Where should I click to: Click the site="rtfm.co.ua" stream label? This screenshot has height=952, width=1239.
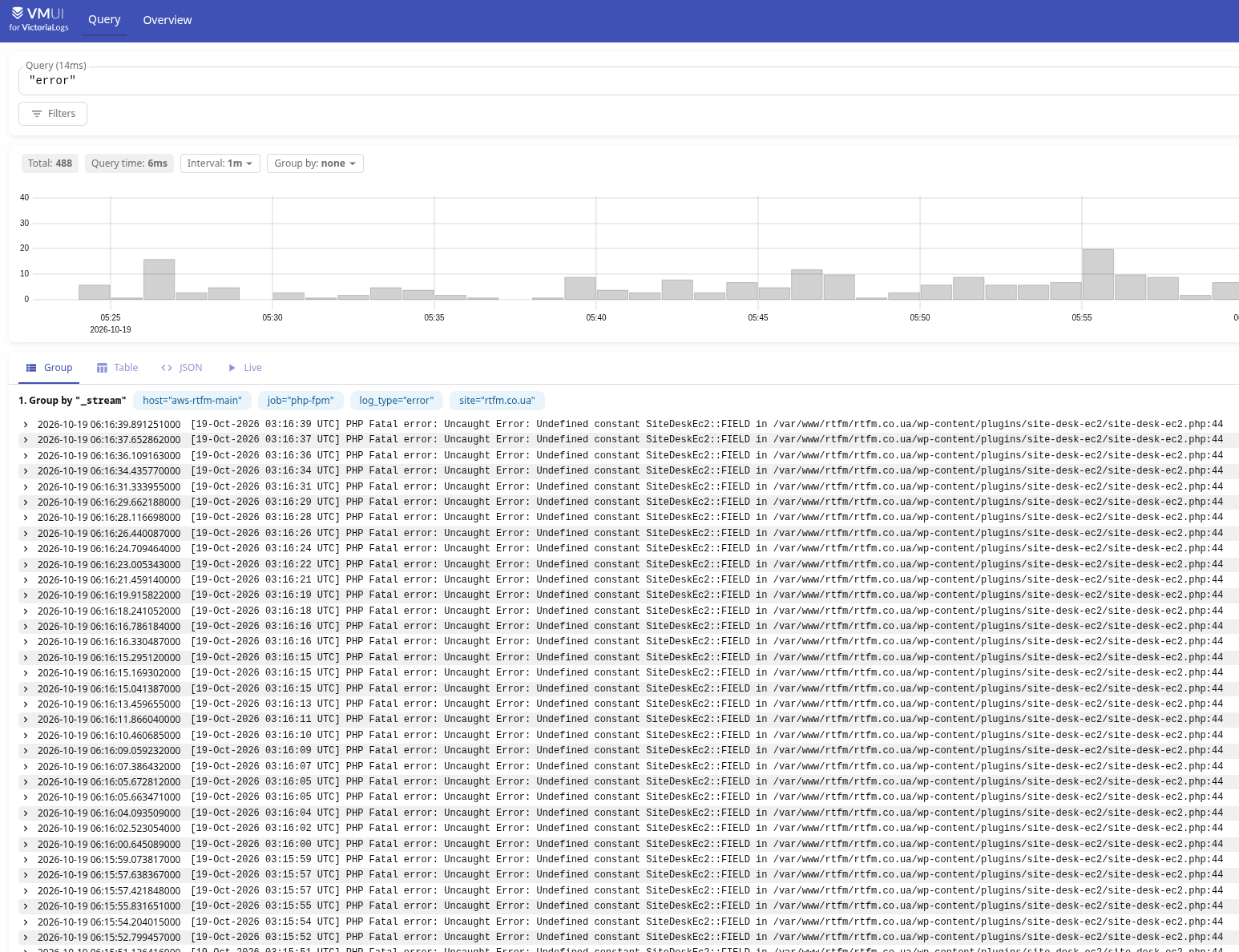[497, 401]
